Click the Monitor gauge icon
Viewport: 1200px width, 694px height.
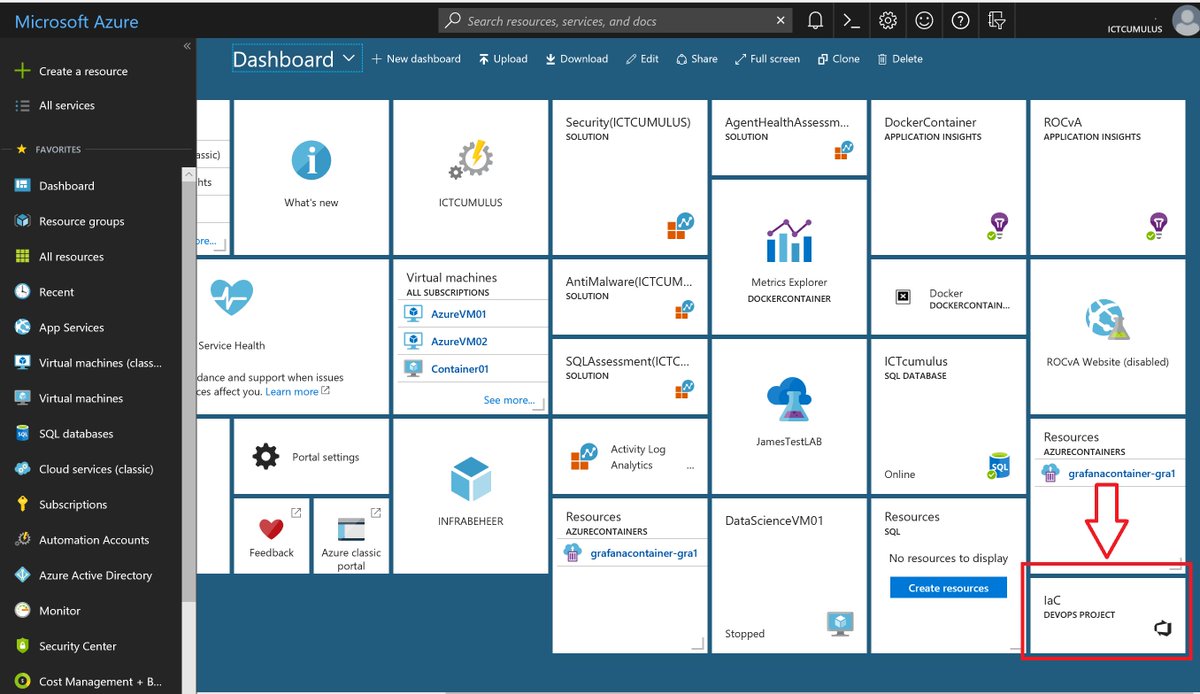[x=22, y=611]
